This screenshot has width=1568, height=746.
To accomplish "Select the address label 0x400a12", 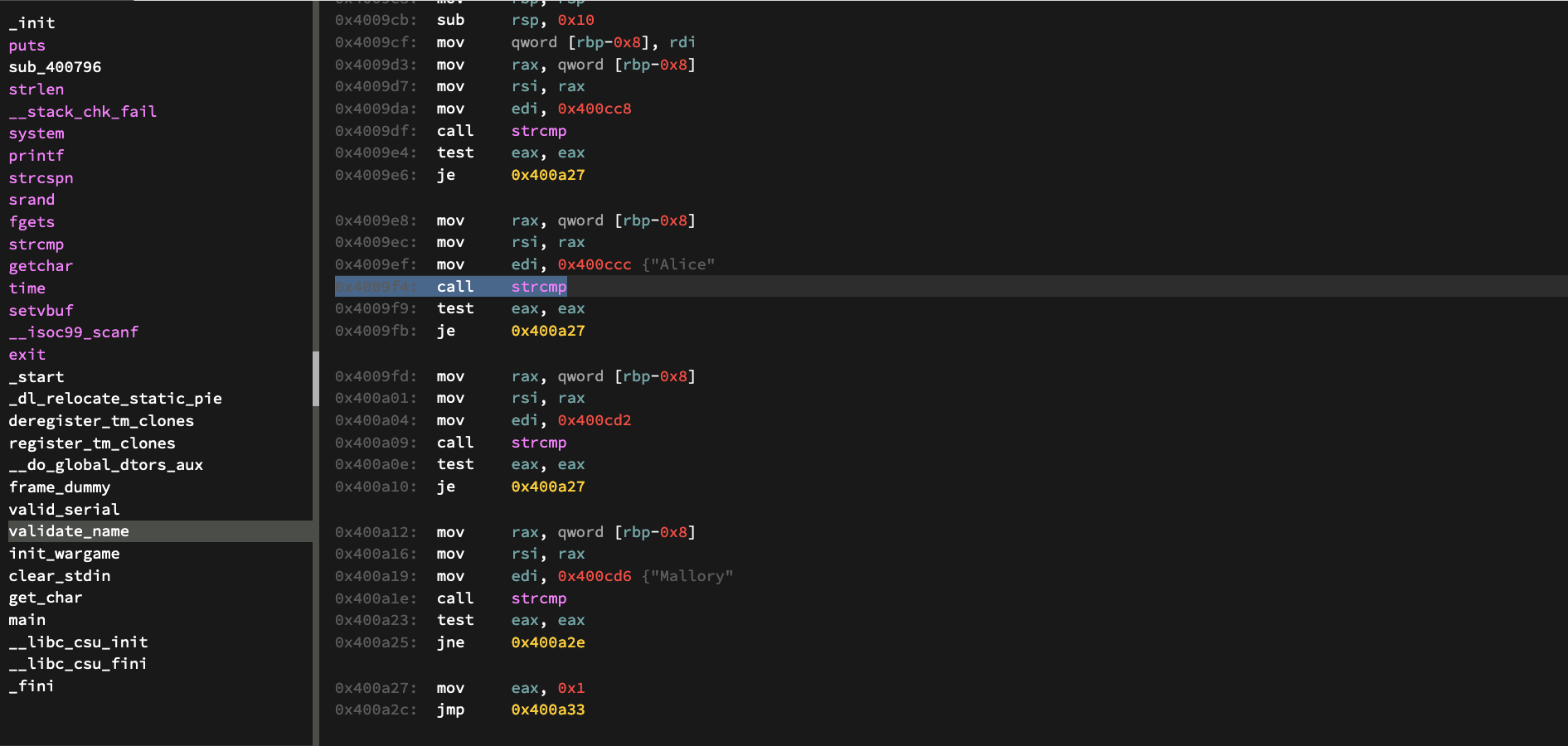I will (376, 532).
